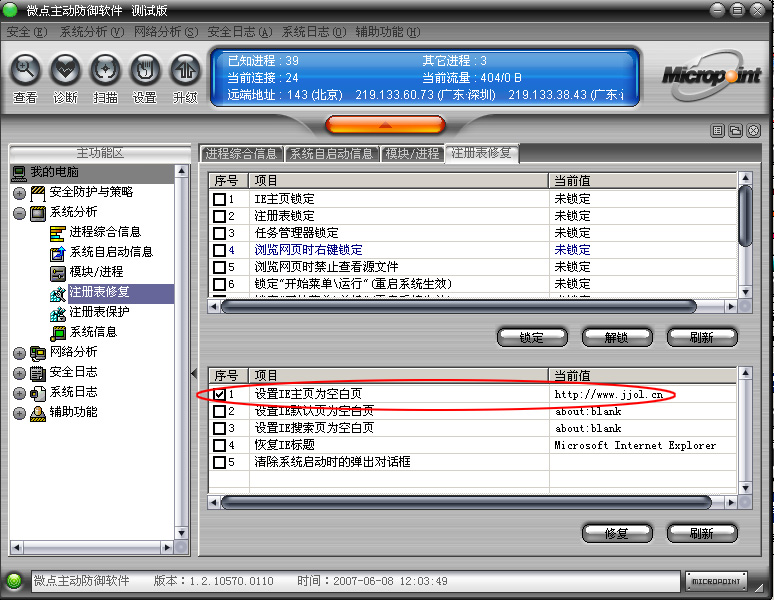Expand the 安全防护与策略 tree node

pyautogui.click(x=20, y=192)
